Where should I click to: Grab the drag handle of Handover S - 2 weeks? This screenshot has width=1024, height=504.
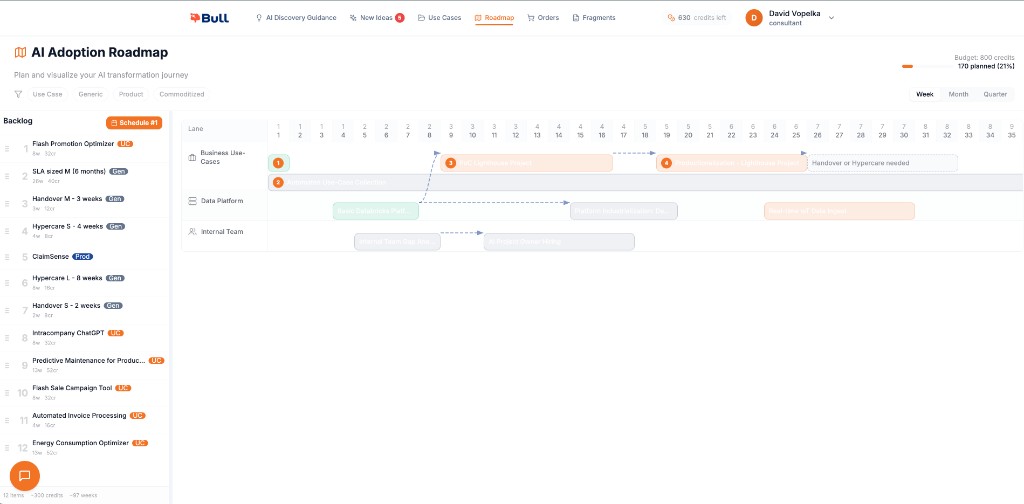[x=7, y=310]
